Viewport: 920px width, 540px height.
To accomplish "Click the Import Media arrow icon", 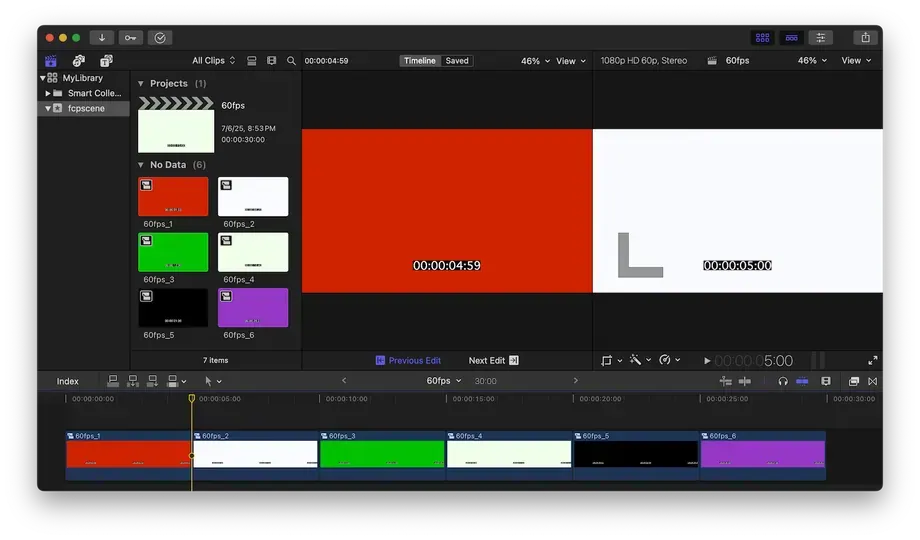I will click(x=102, y=38).
